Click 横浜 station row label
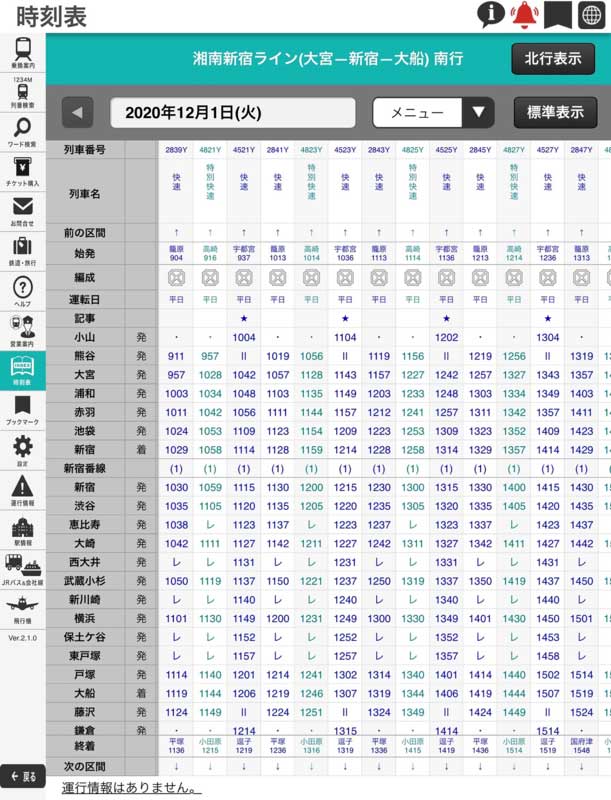The image size is (611, 800). [85, 618]
